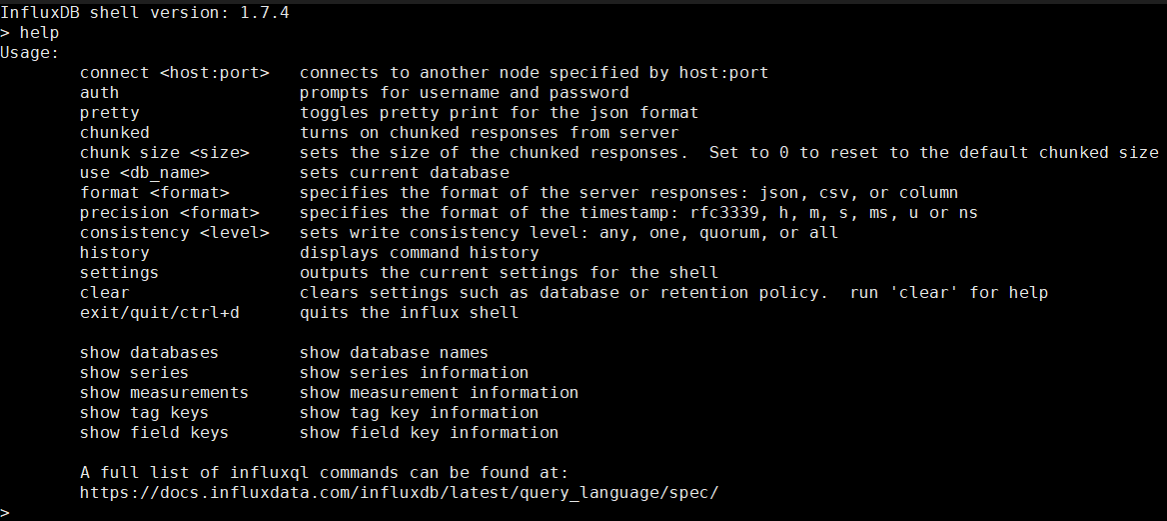This screenshot has width=1167, height=521.
Task: Click the 'clear' command entry
Action: pos(104,293)
